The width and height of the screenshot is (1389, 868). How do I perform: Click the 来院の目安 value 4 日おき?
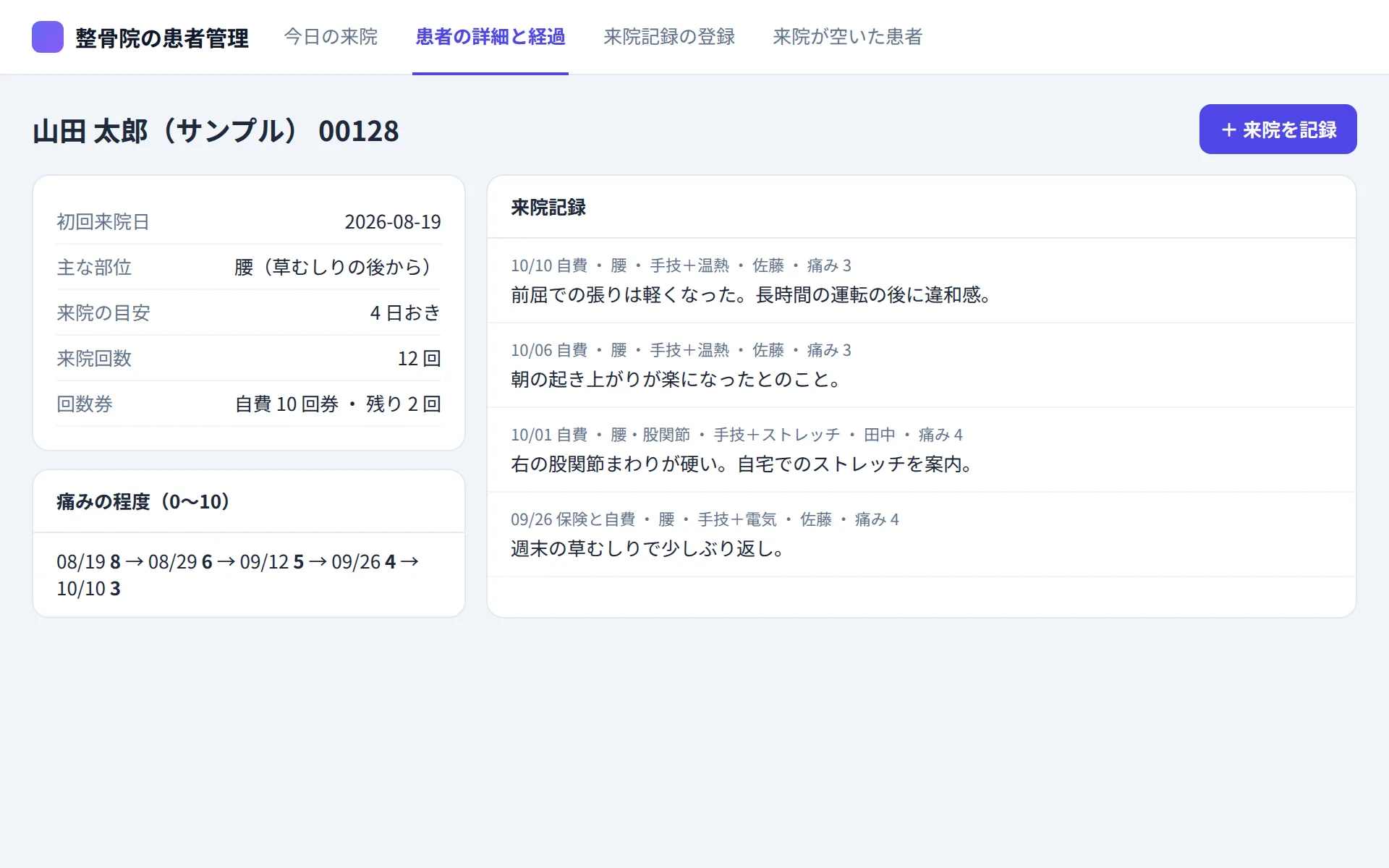[405, 313]
